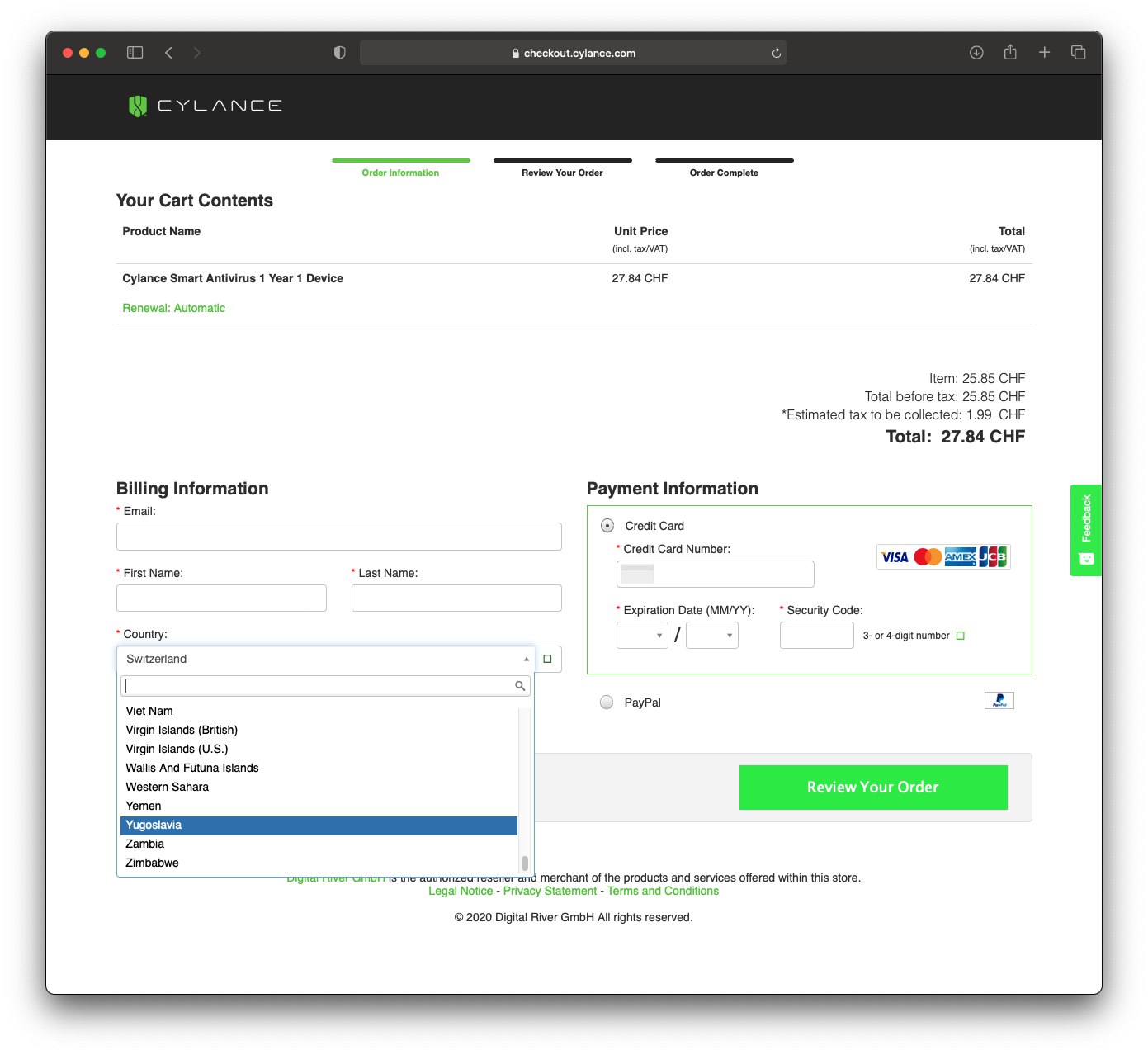Open the Privacy Statement link
This screenshot has height=1055, width=1148.
tap(550, 892)
